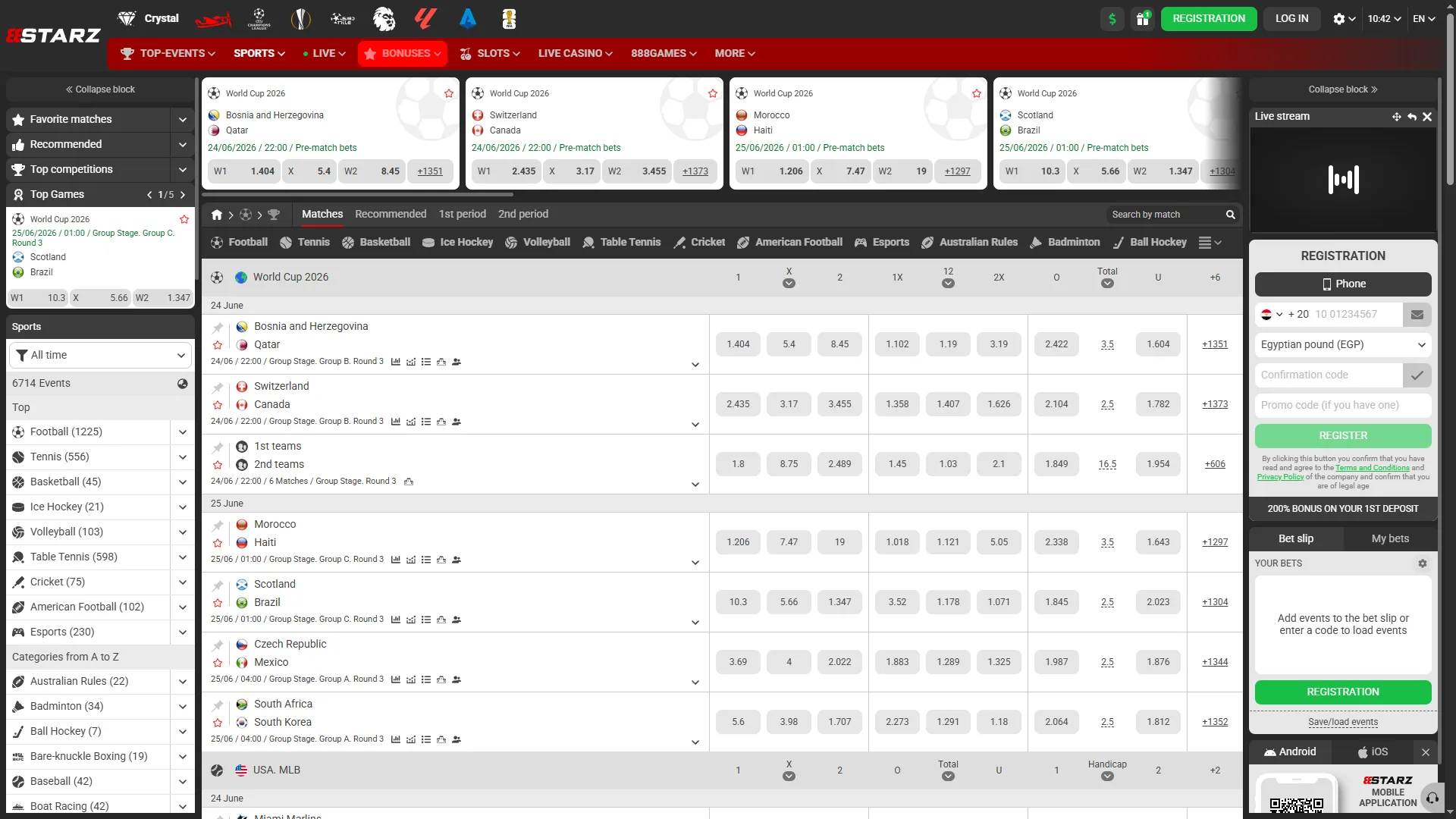This screenshot has width=1456, height=819.
Task: Open EN language selector
Action: coord(1424,19)
